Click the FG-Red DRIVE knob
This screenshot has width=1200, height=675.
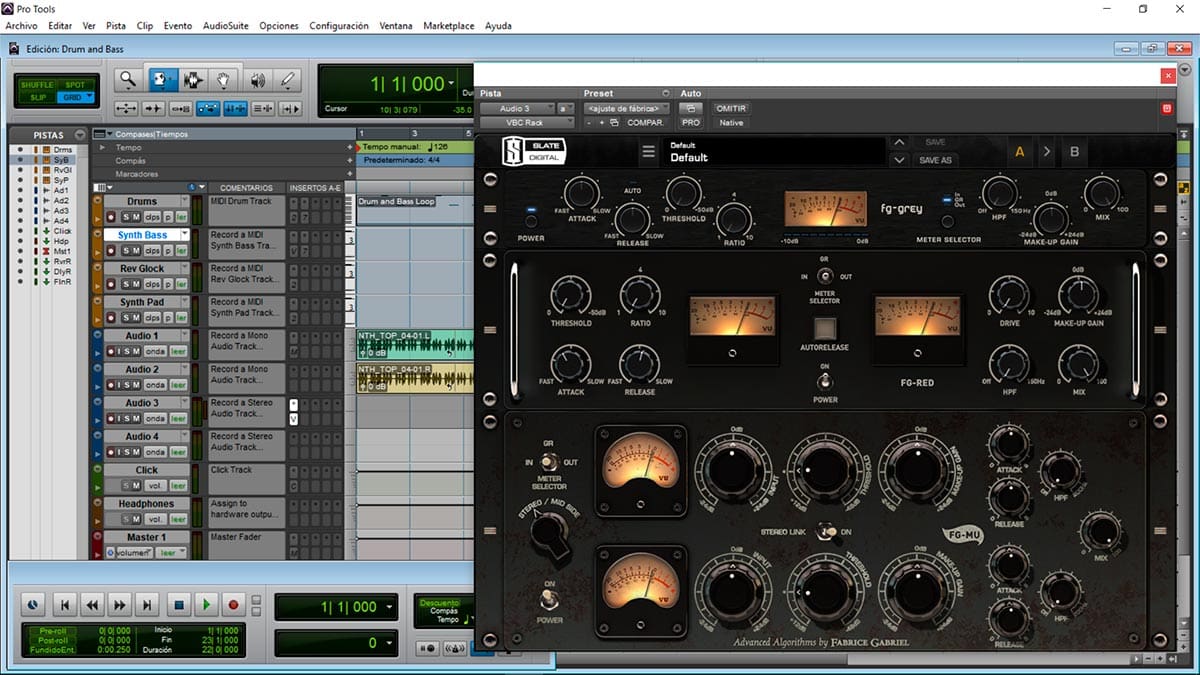click(x=1008, y=295)
